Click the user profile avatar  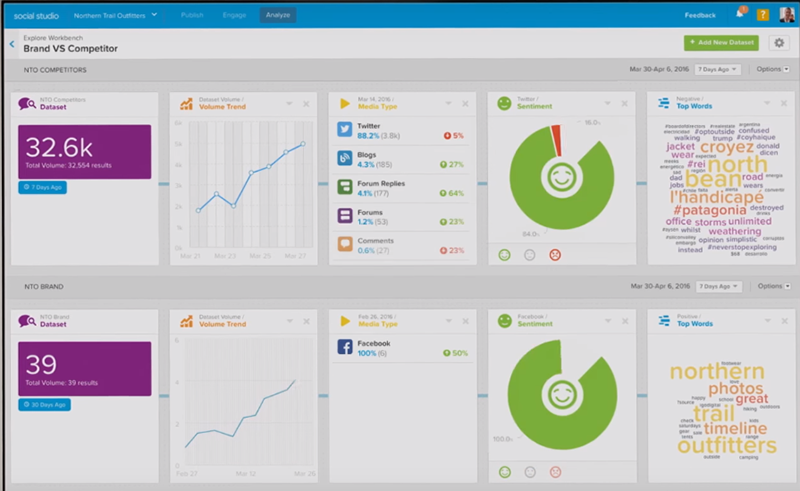pyautogui.click(x=786, y=15)
